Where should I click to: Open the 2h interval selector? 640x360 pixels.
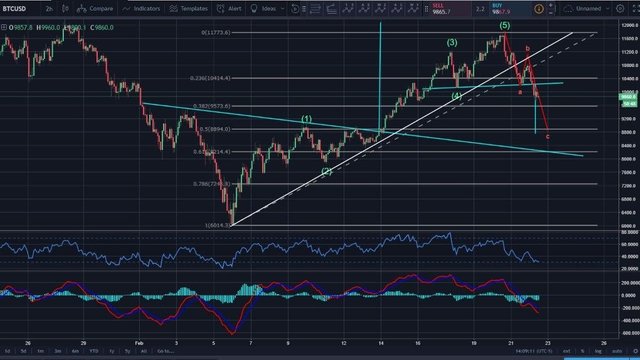49,9
